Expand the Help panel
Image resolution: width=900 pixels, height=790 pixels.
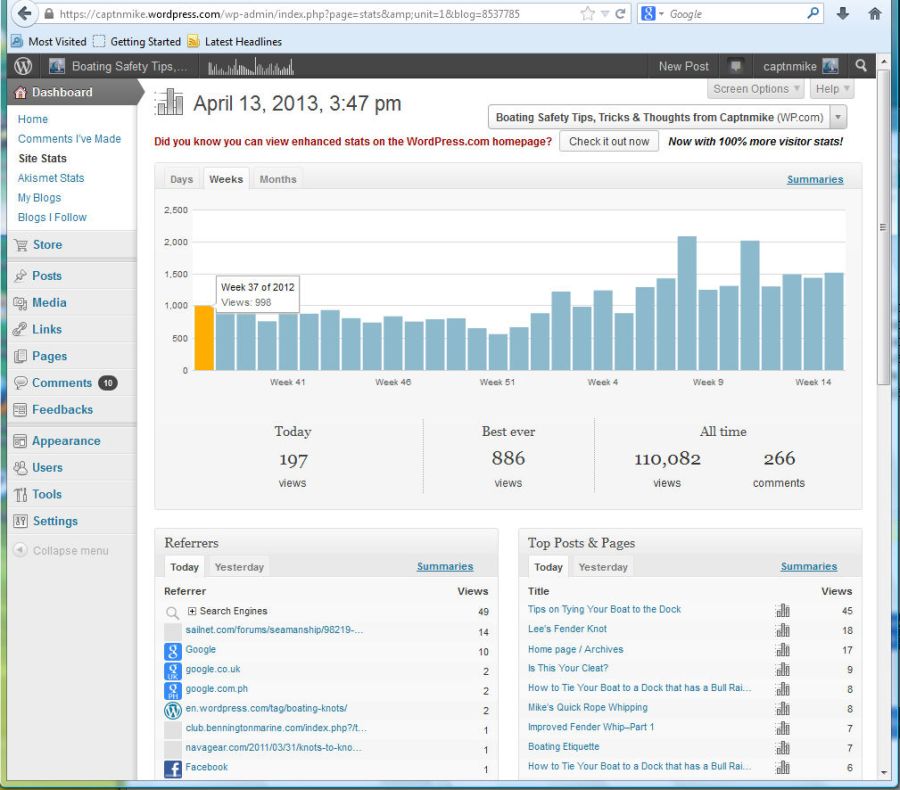pyautogui.click(x=832, y=89)
